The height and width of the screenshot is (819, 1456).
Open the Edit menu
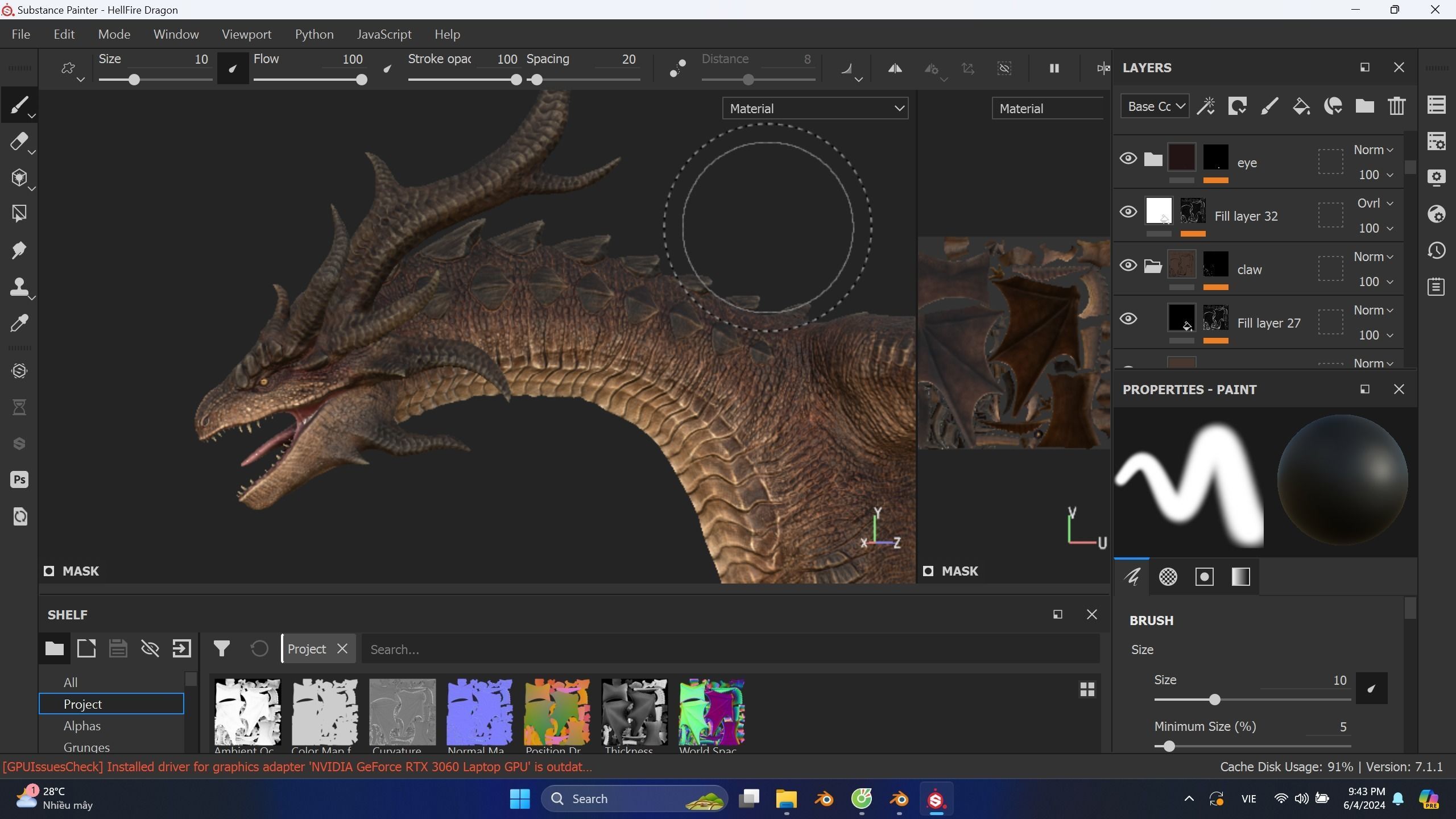coord(64,34)
